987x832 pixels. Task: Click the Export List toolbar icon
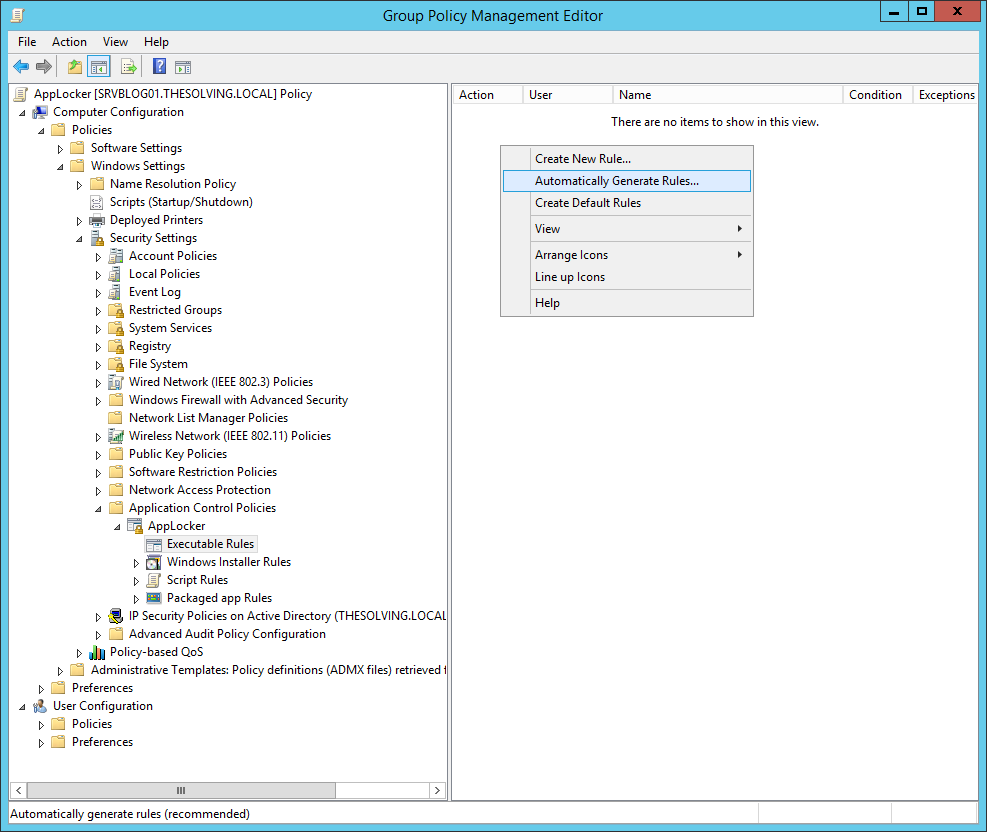click(128, 66)
